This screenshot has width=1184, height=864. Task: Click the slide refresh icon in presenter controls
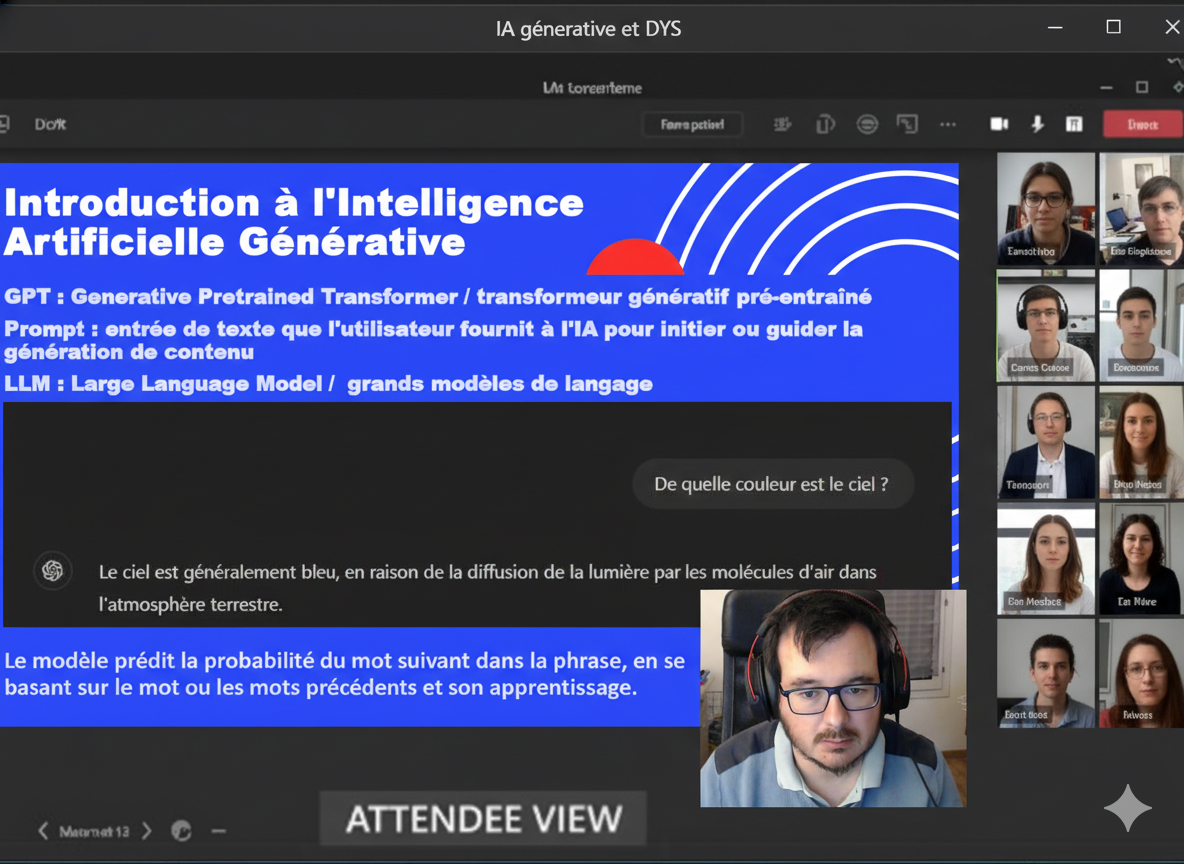[x=181, y=831]
